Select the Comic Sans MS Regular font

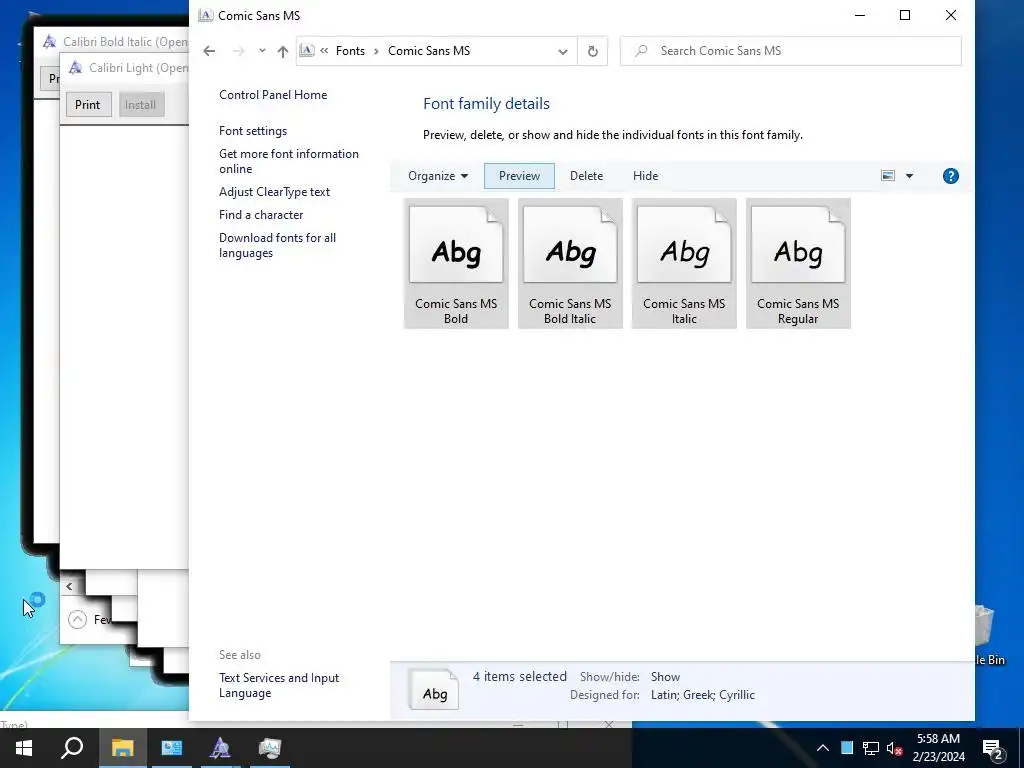click(x=798, y=263)
